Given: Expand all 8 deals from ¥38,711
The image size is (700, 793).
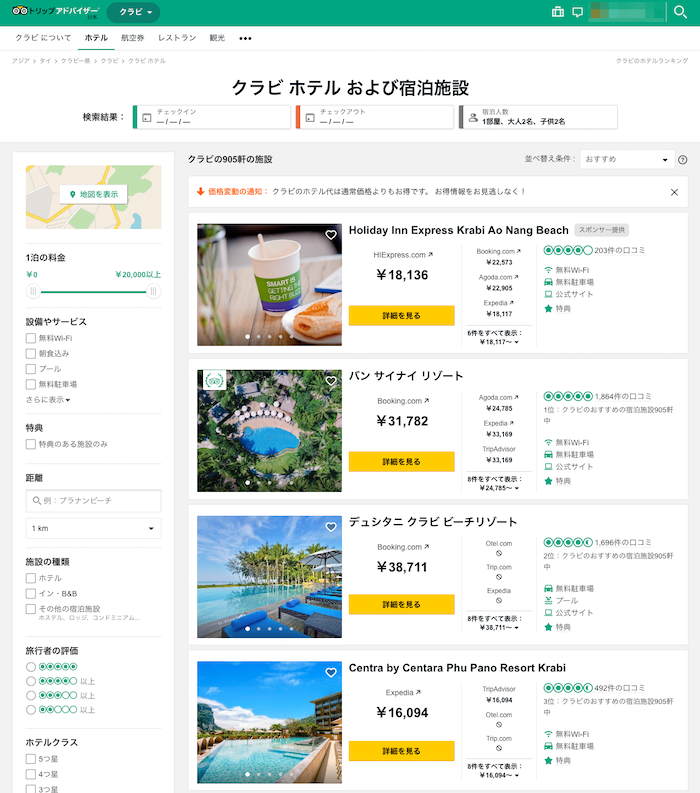Looking at the screenshot, I should coord(495,623).
